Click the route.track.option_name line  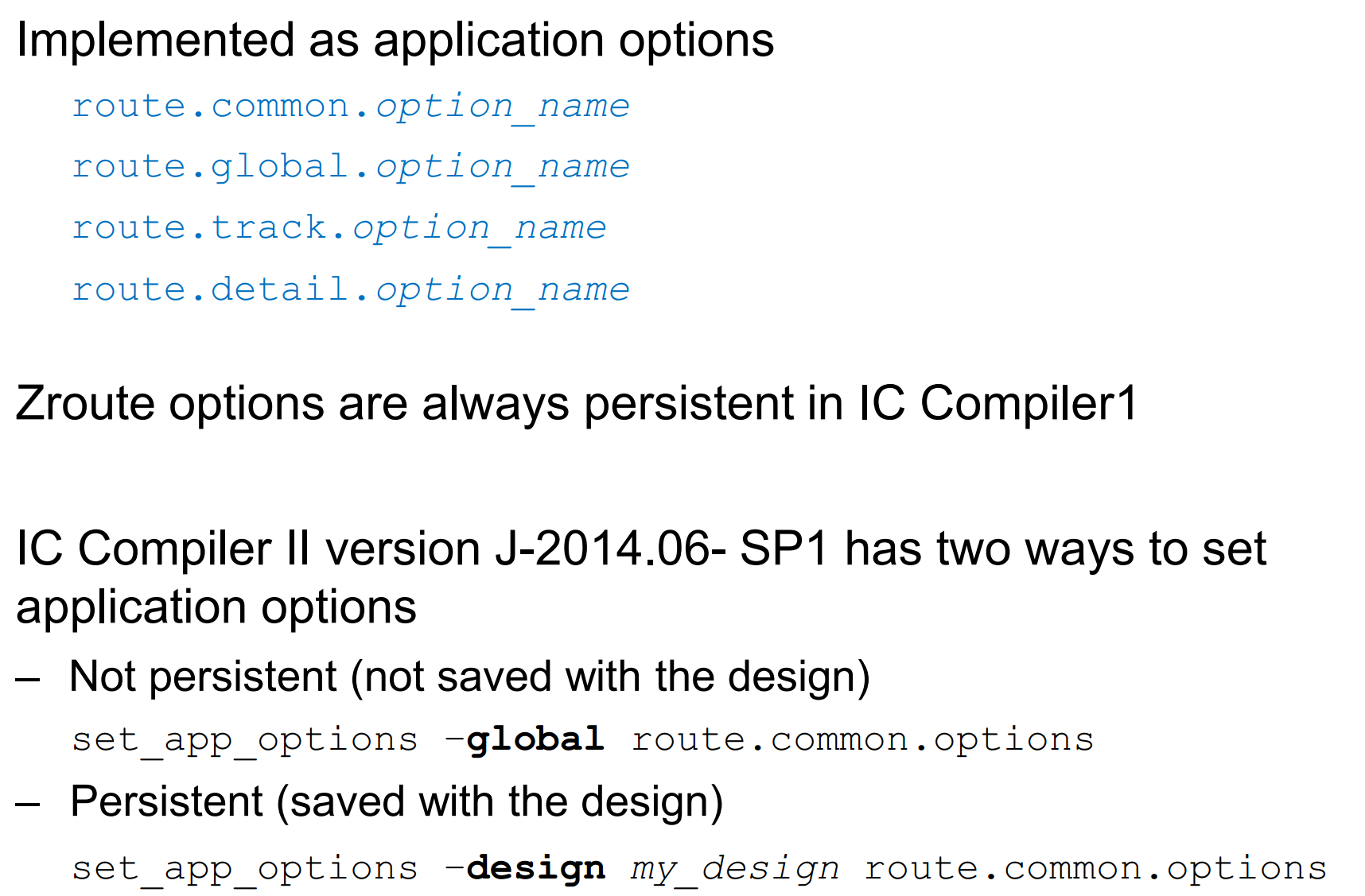click(340, 229)
